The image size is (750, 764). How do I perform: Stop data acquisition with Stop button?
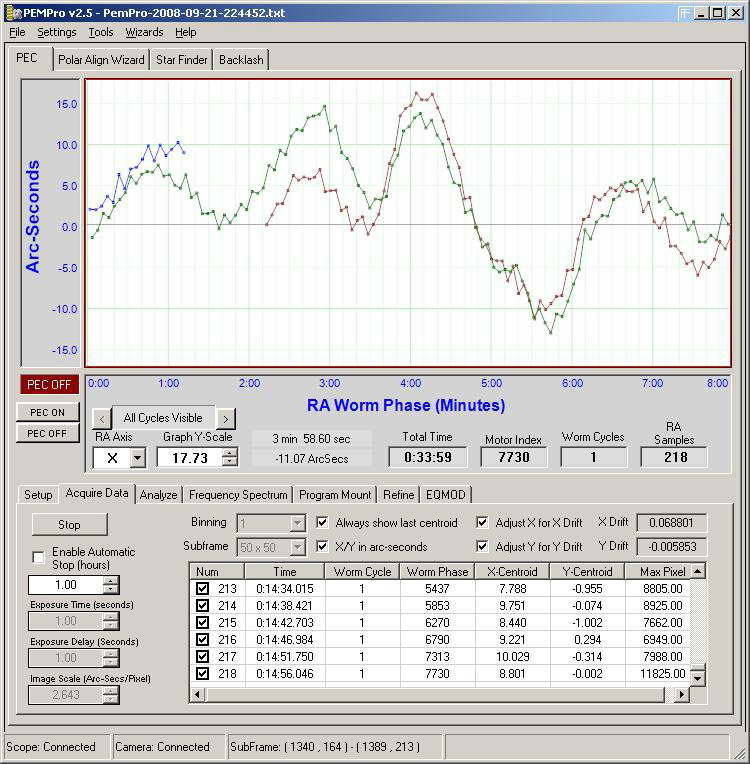tap(69, 525)
